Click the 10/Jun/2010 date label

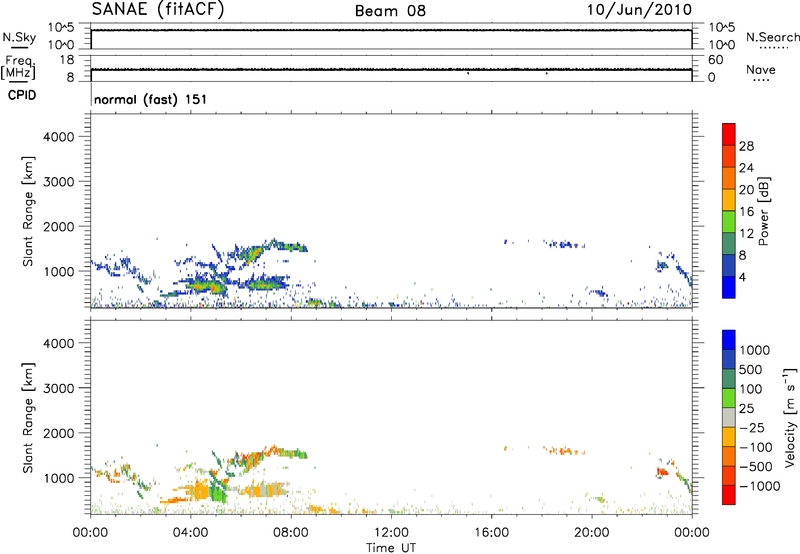639,10
